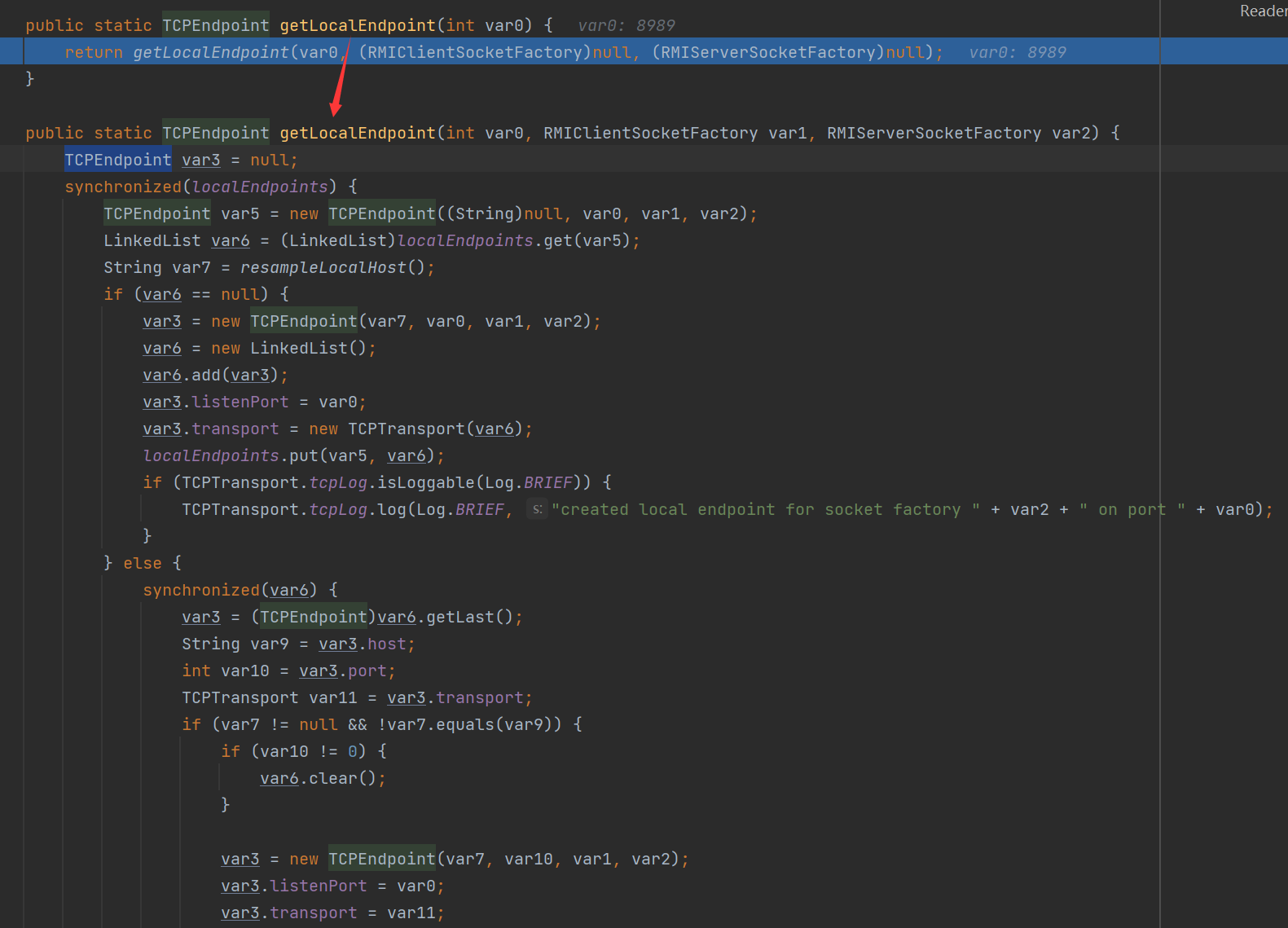This screenshot has width=1288, height=928.
Task: Click the TCPTransport constructor in "new TCPTransport(var6)"
Action: pos(406,429)
